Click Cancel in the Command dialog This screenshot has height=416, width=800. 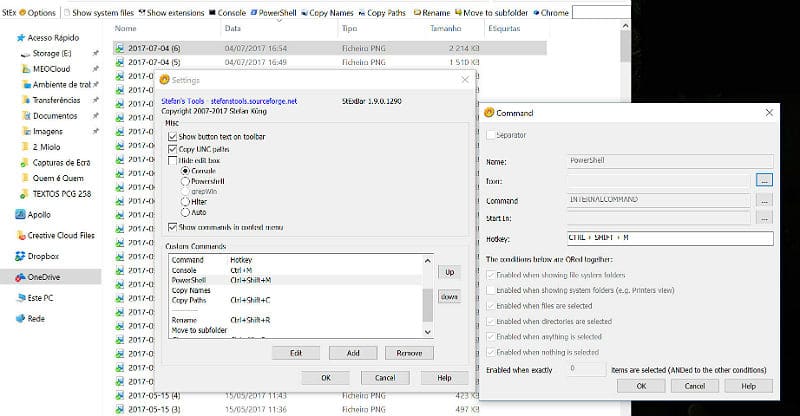tap(695, 386)
